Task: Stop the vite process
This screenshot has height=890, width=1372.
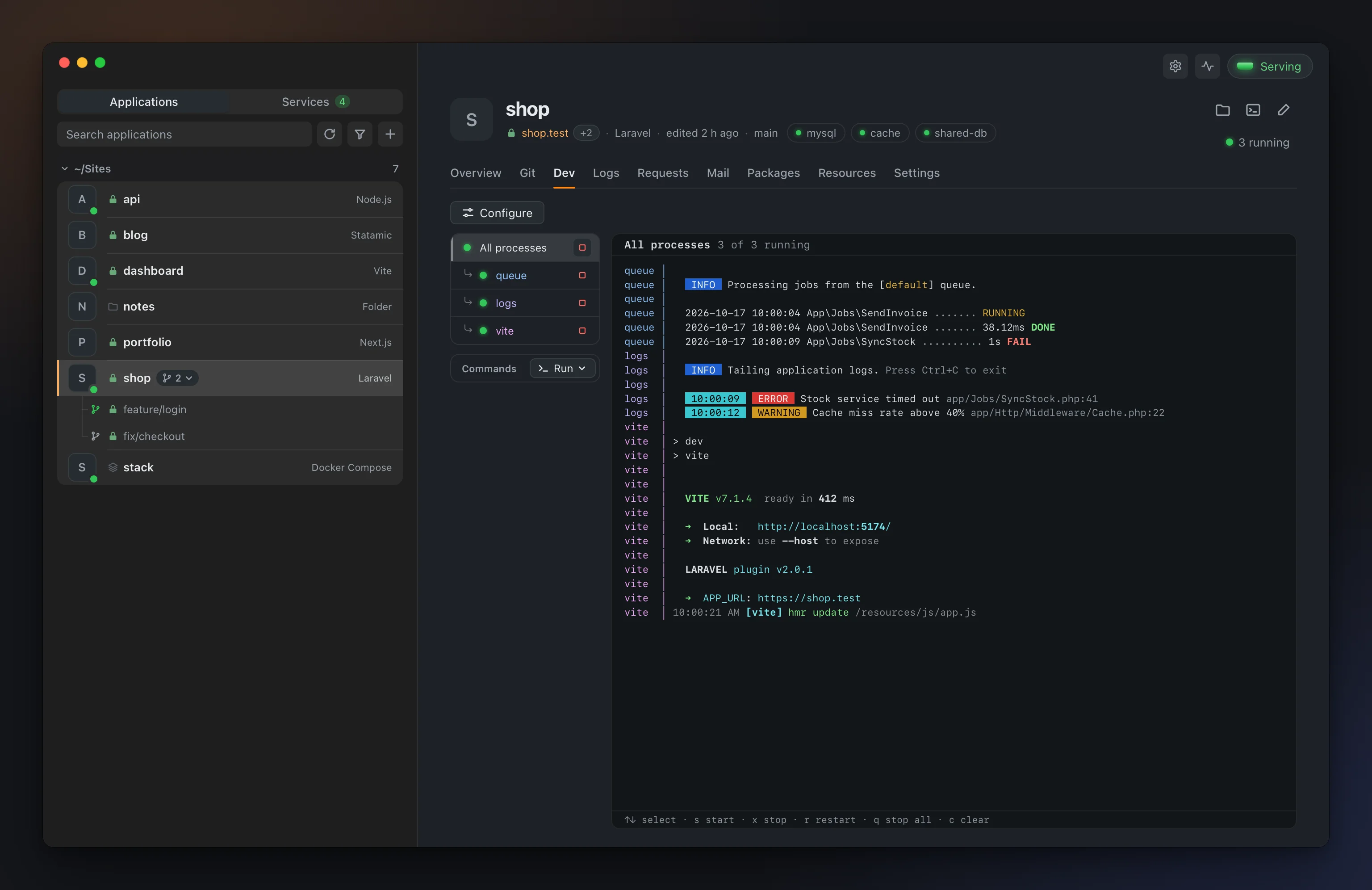Action: click(x=582, y=331)
